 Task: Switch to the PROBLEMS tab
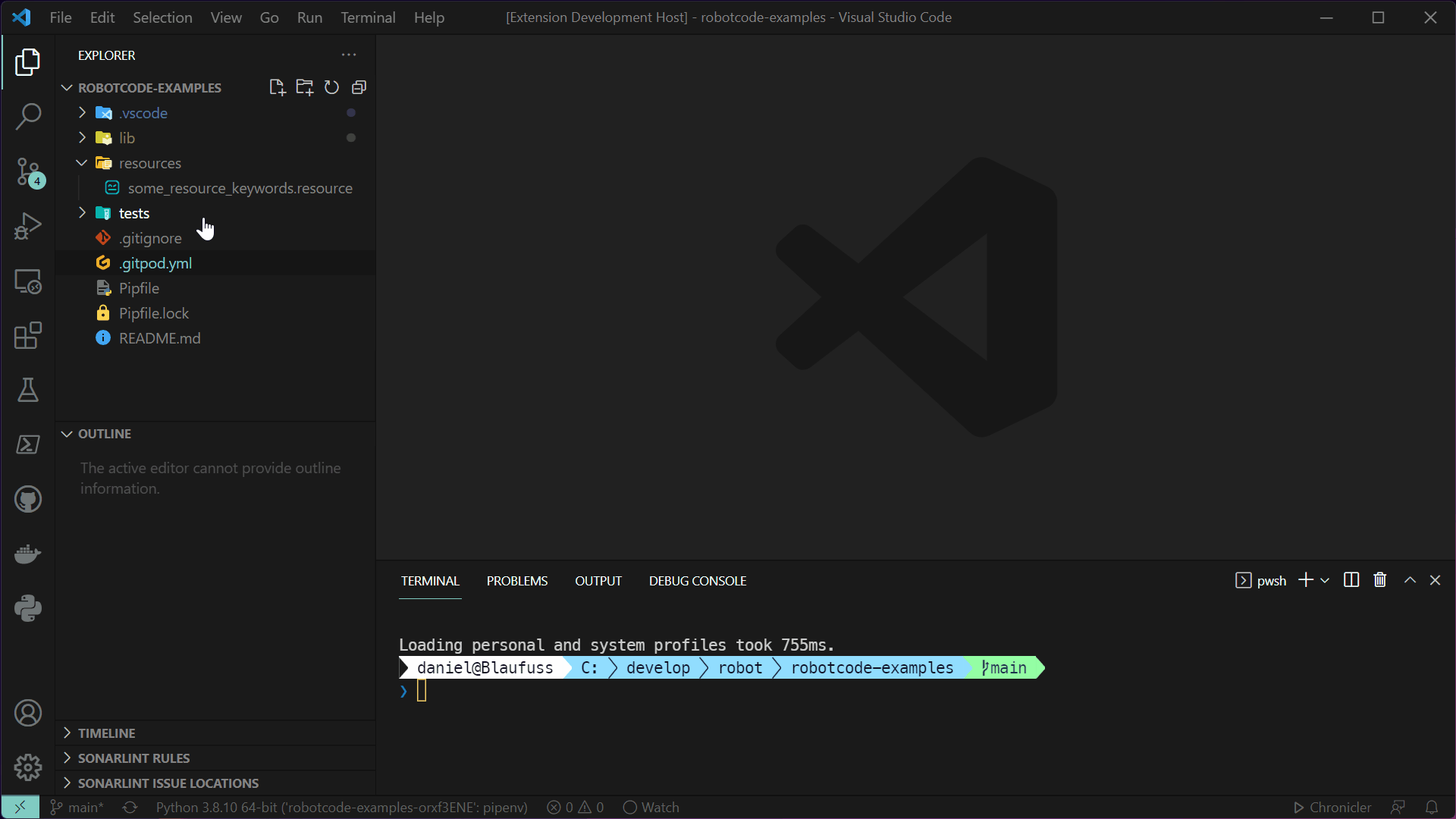click(x=517, y=581)
